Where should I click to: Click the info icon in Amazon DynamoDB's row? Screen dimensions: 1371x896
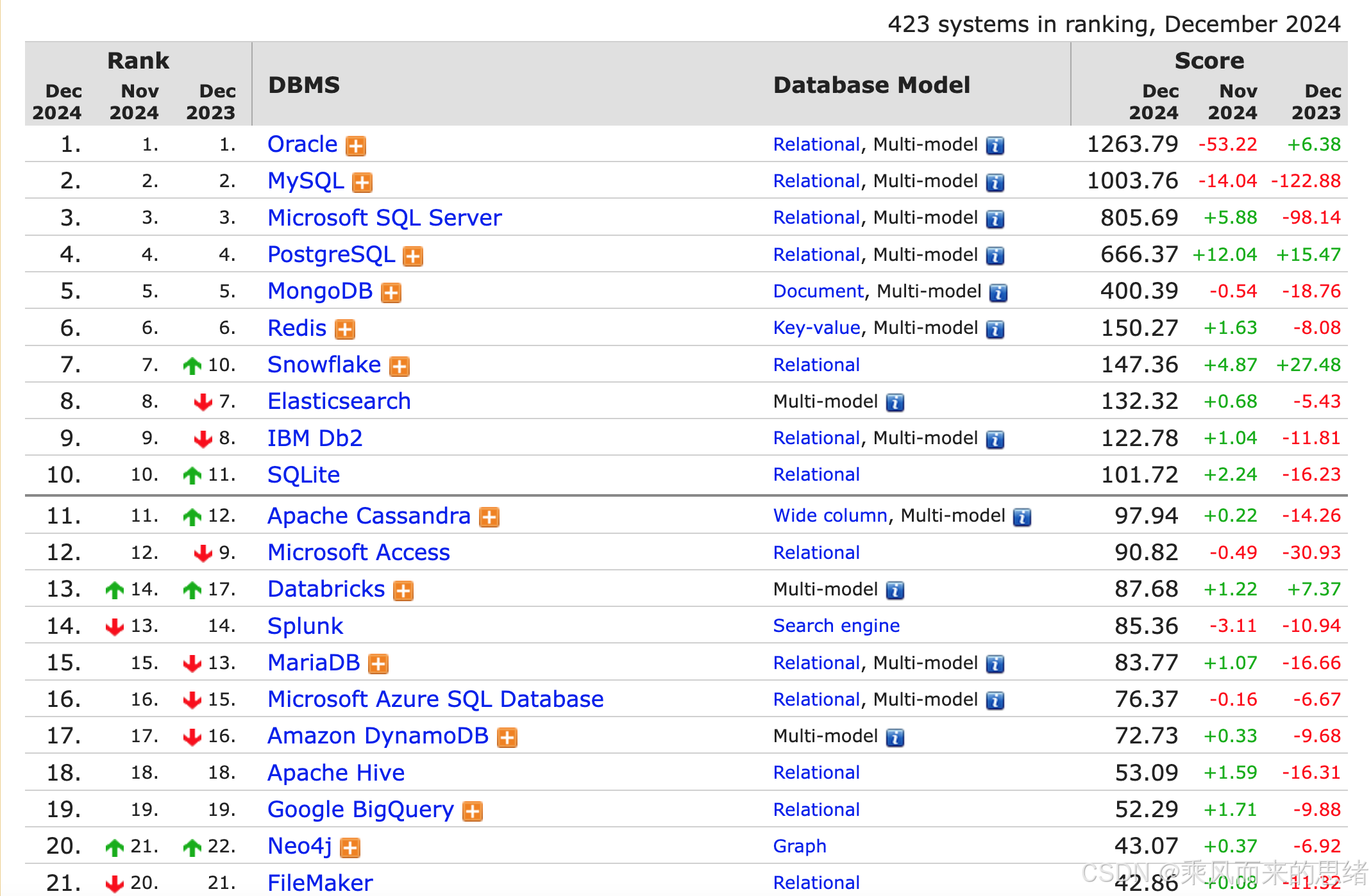pyautogui.click(x=895, y=738)
